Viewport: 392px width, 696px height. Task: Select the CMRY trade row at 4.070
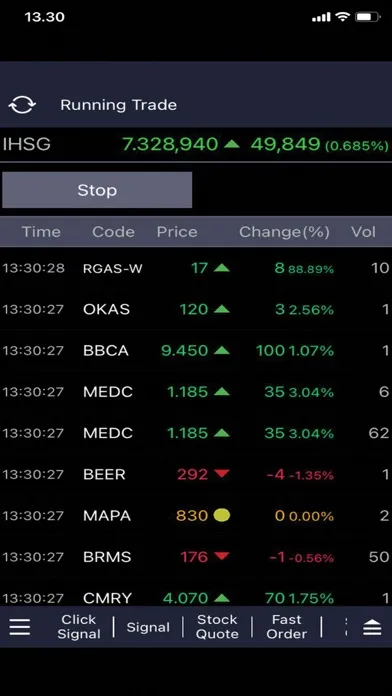click(x=196, y=598)
